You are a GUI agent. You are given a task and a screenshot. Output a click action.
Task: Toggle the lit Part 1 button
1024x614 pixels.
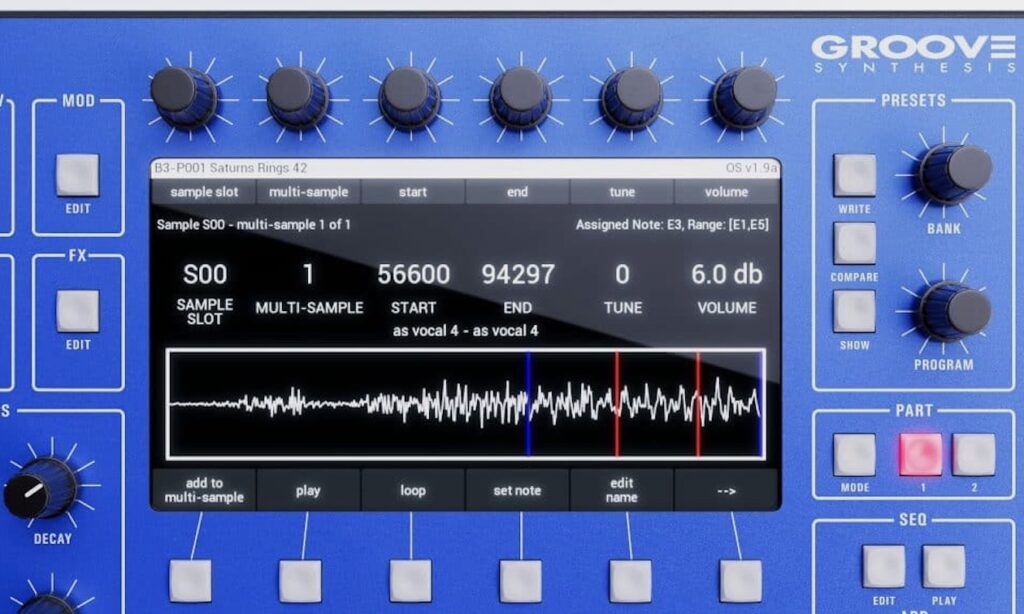920,455
